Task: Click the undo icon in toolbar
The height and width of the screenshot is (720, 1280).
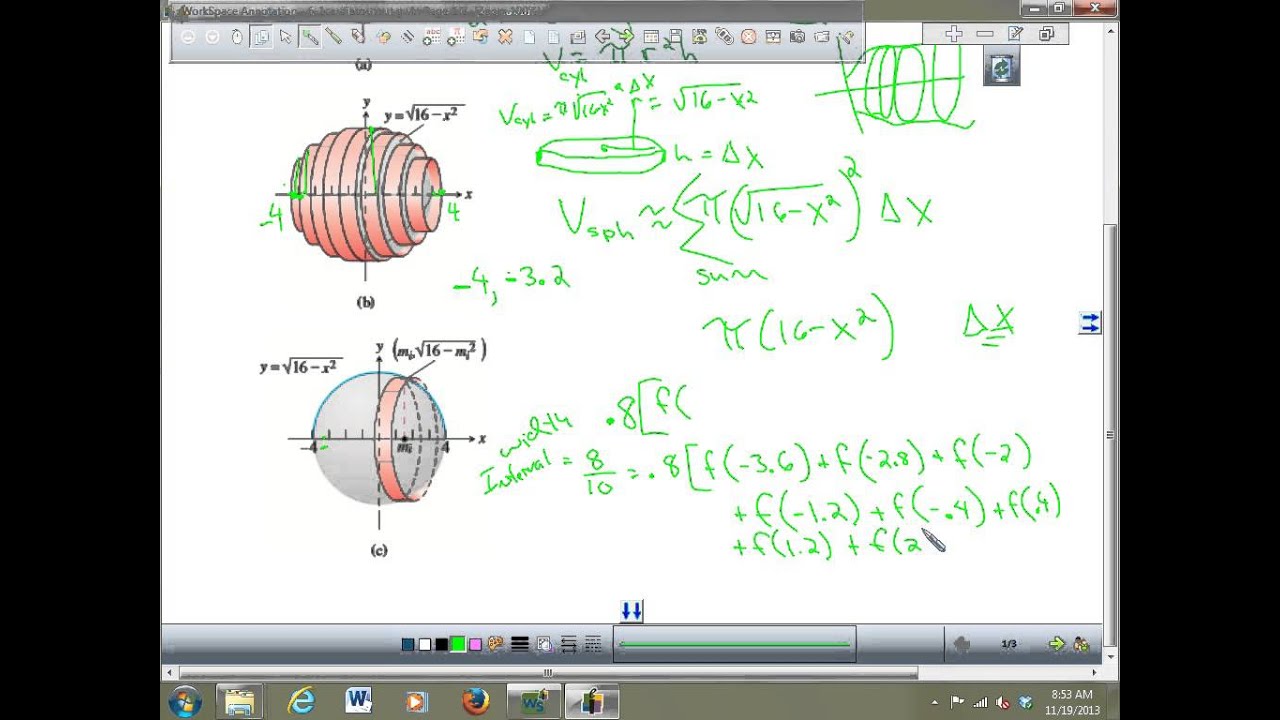Action: tap(480, 37)
